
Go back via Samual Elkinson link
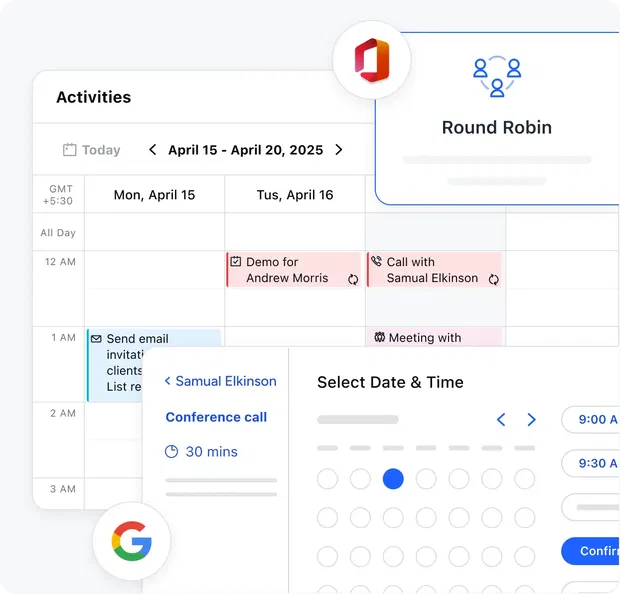click(x=220, y=381)
